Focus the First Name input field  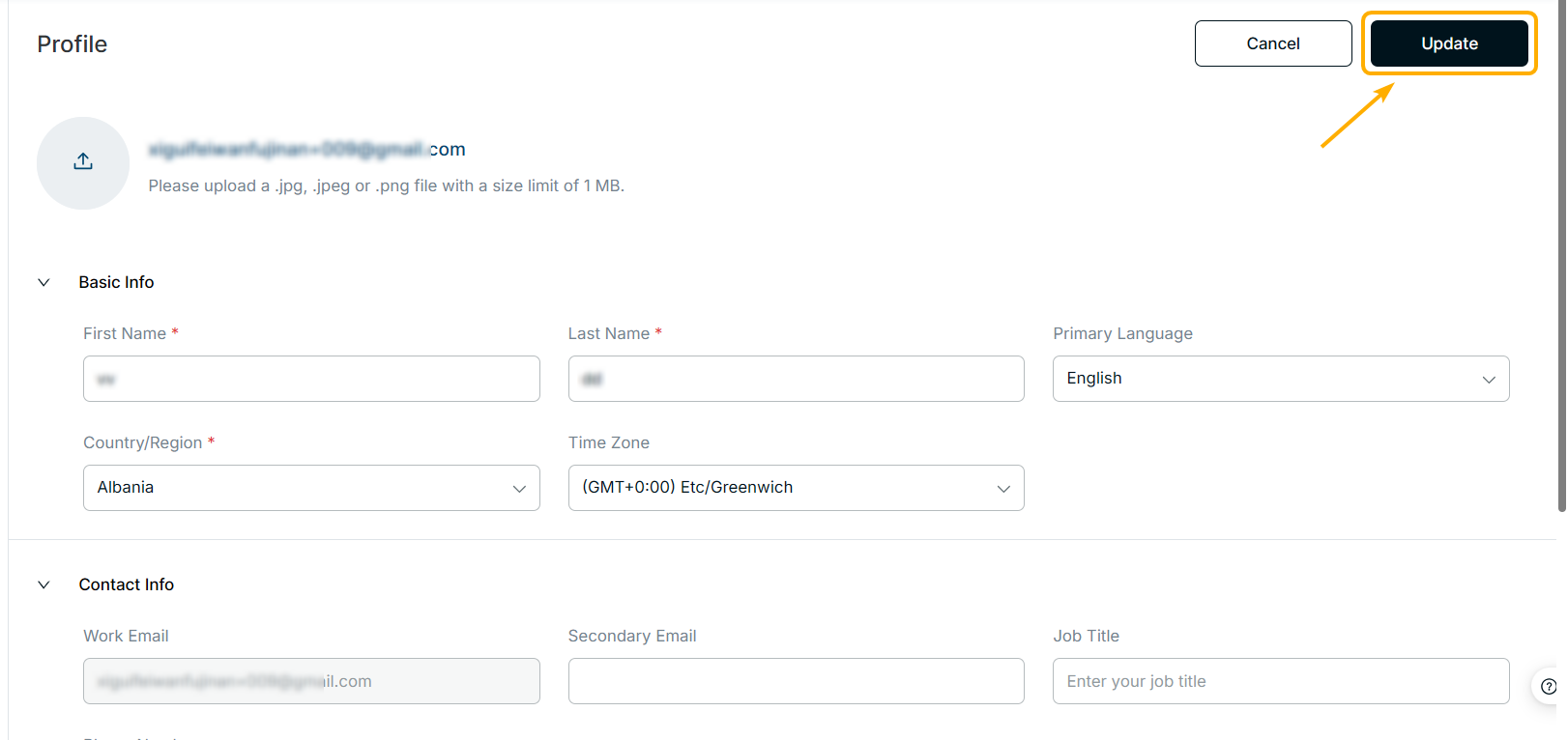coord(311,379)
